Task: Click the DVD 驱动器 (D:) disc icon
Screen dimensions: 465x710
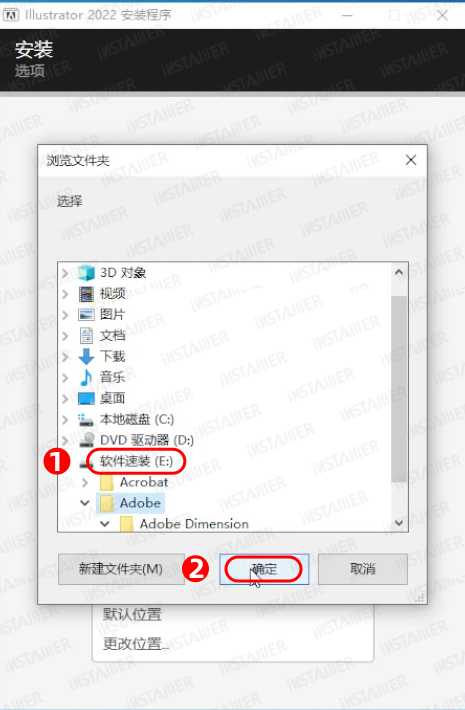Action: pos(86,440)
